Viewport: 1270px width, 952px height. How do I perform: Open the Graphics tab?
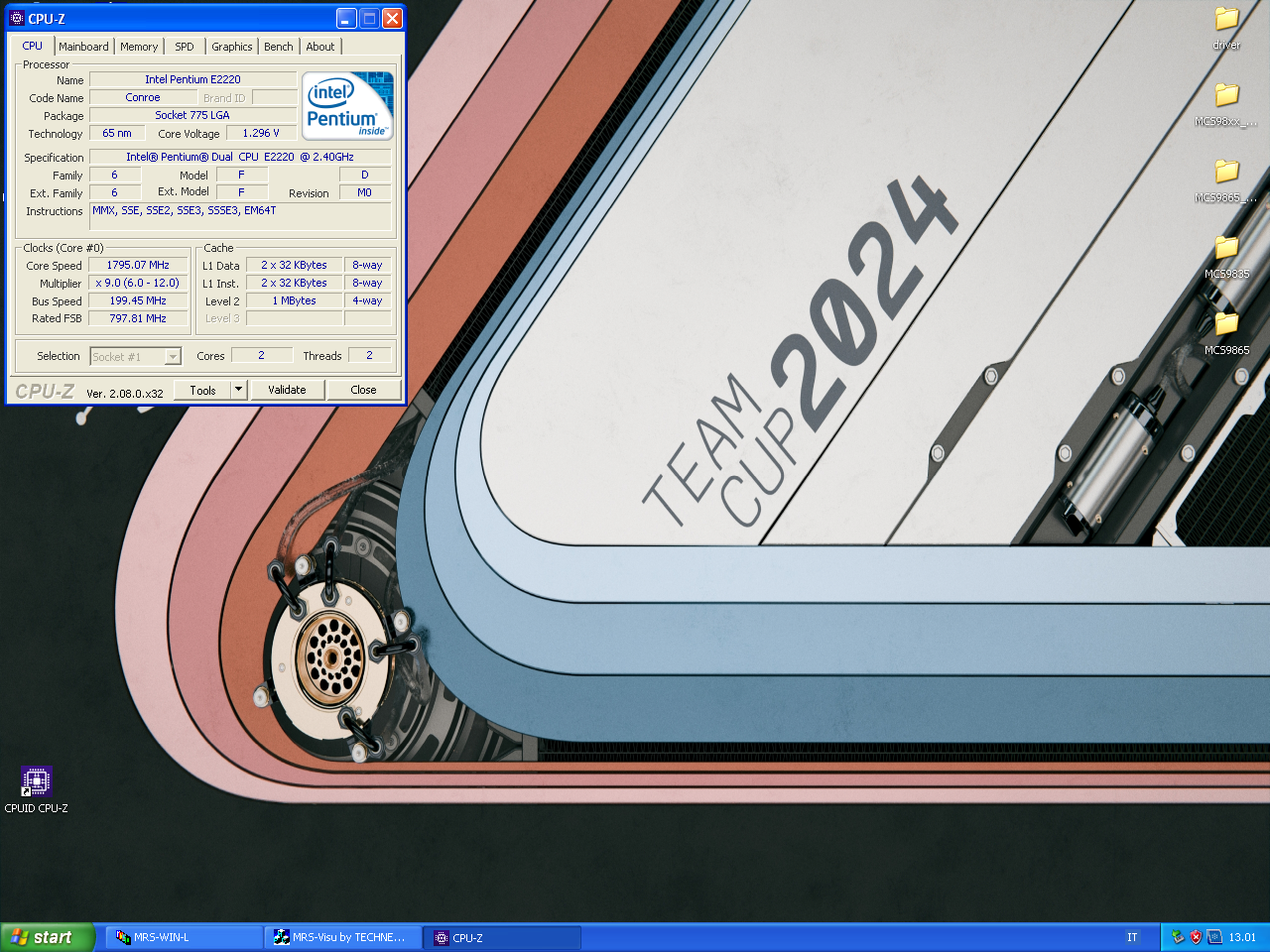232,47
